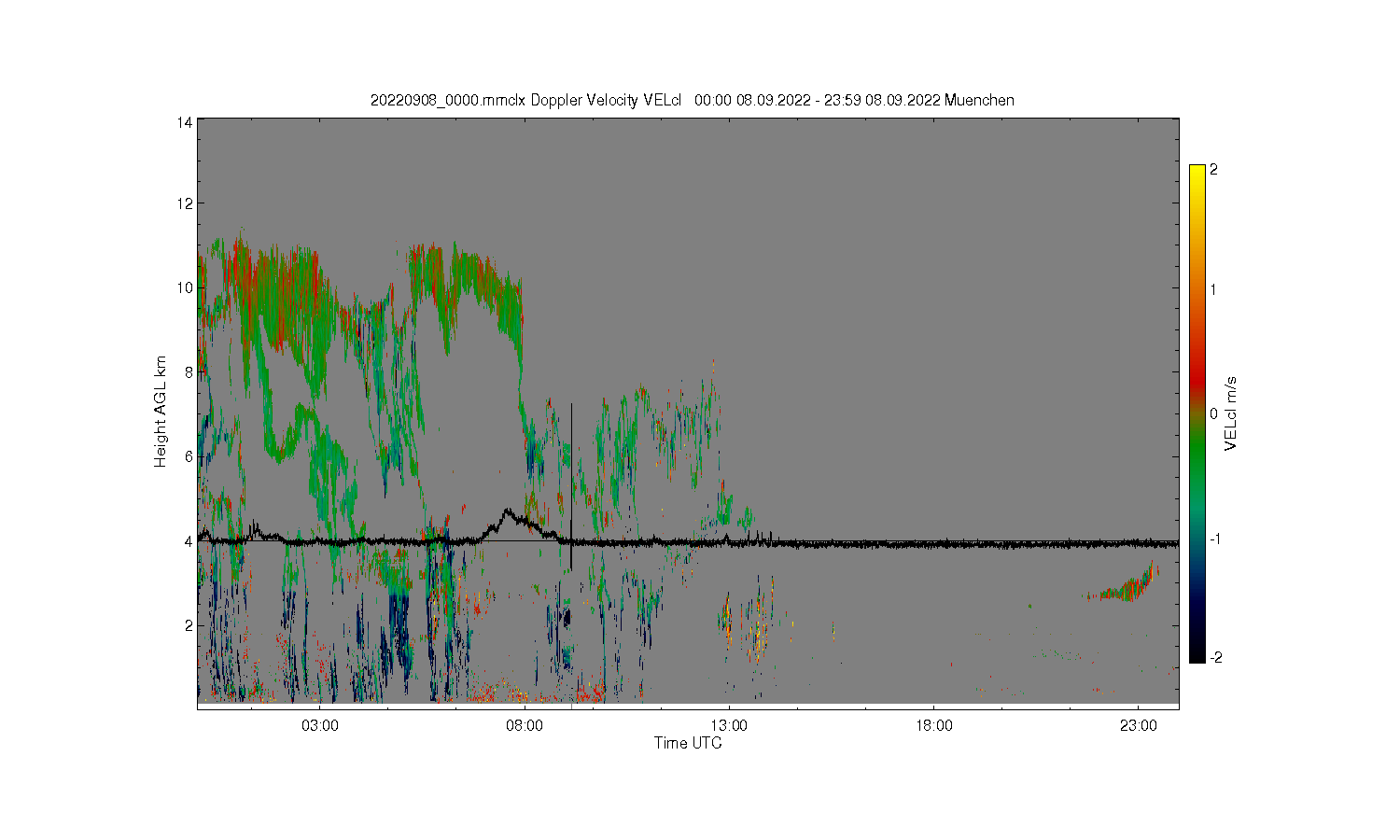Click the '-2' label at colorbar bottom

point(1215,658)
